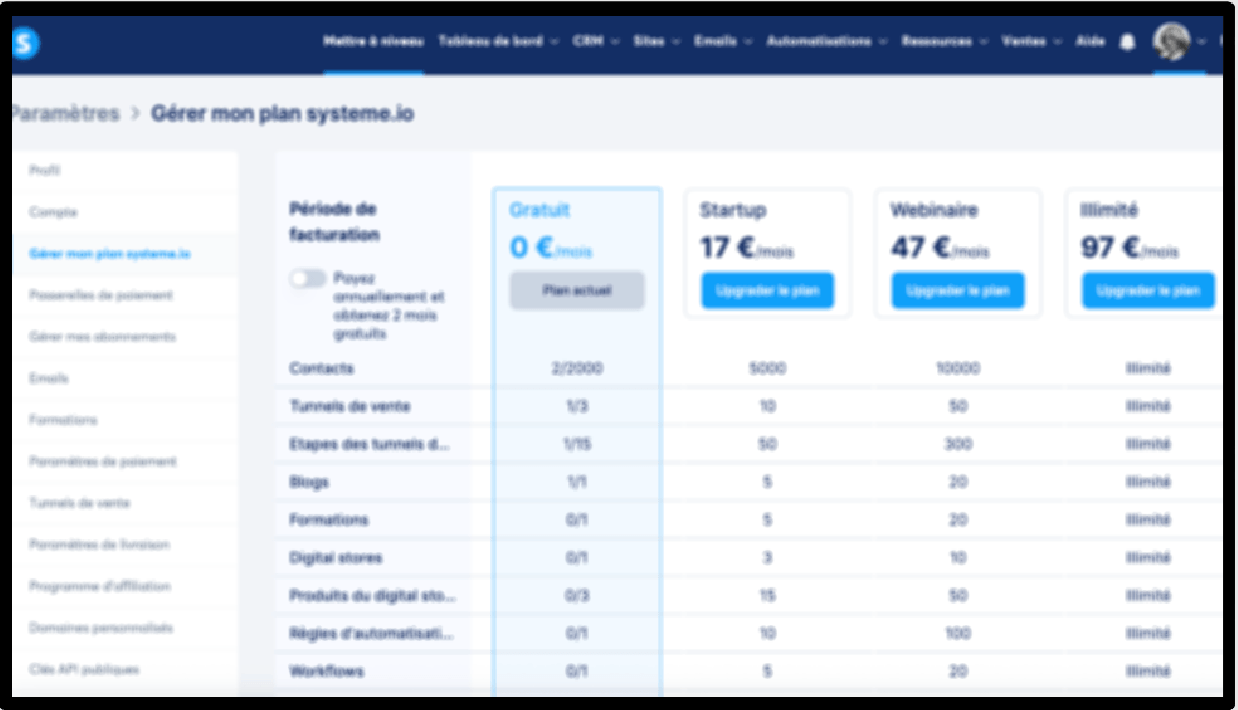1238x710 pixels.
Task: Click the 5000 contacts value
Action: pos(767,369)
